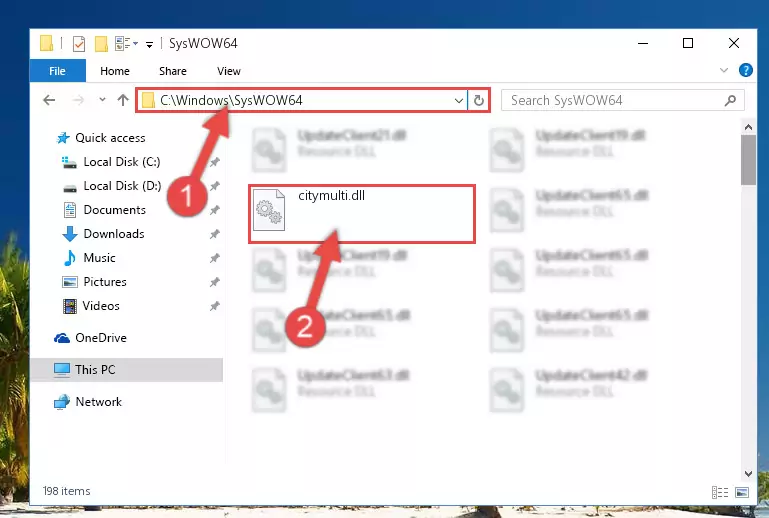Close the SysWOW64 Explorer window
The width and height of the screenshot is (769, 518).
coord(734,43)
